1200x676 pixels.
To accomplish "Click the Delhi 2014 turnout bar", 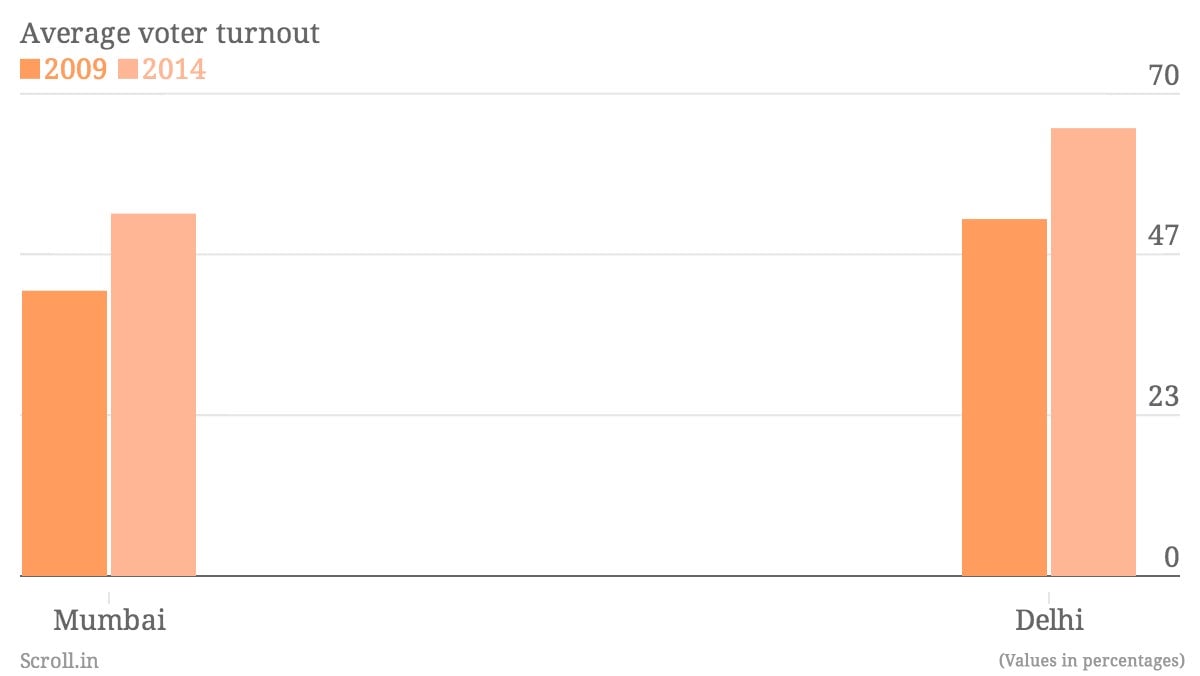I will click(1093, 352).
